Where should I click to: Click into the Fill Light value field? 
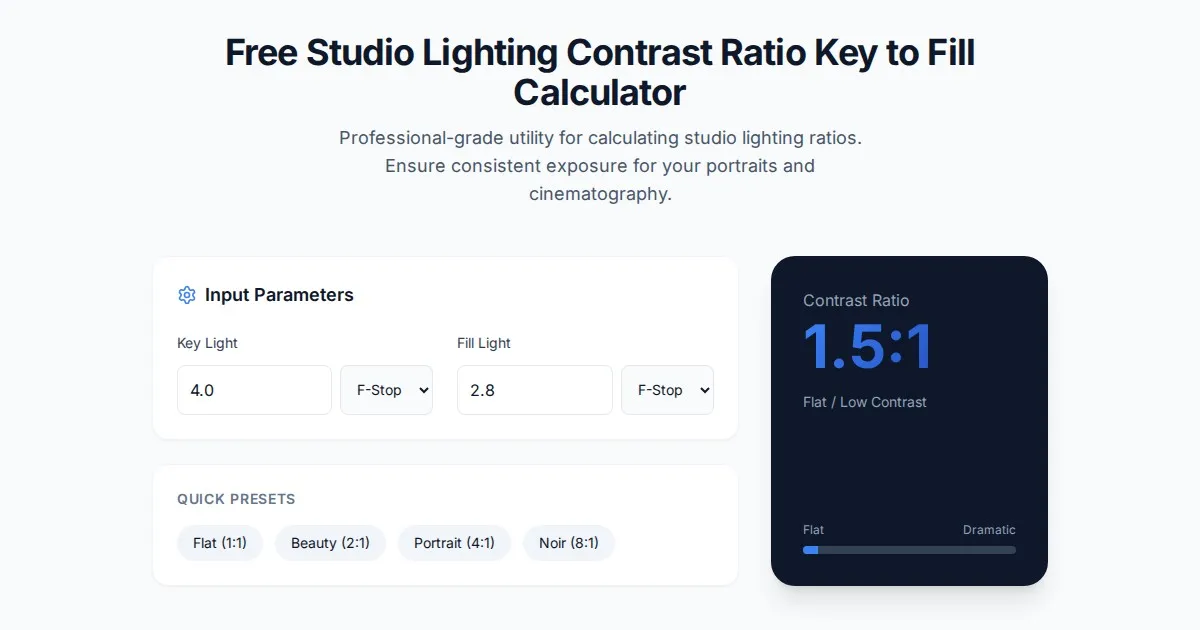(x=534, y=390)
